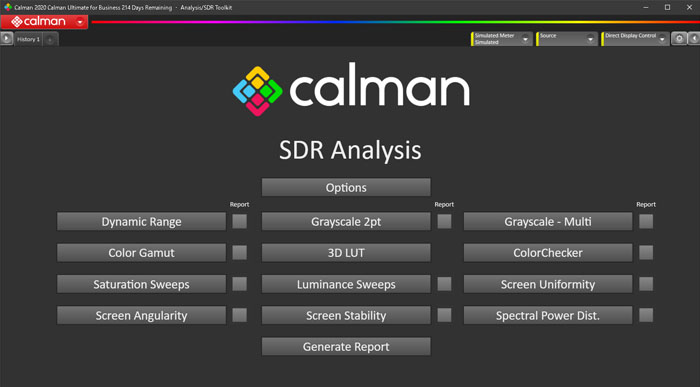Click the Generate Report button
The width and height of the screenshot is (700, 387).
(346, 347)
